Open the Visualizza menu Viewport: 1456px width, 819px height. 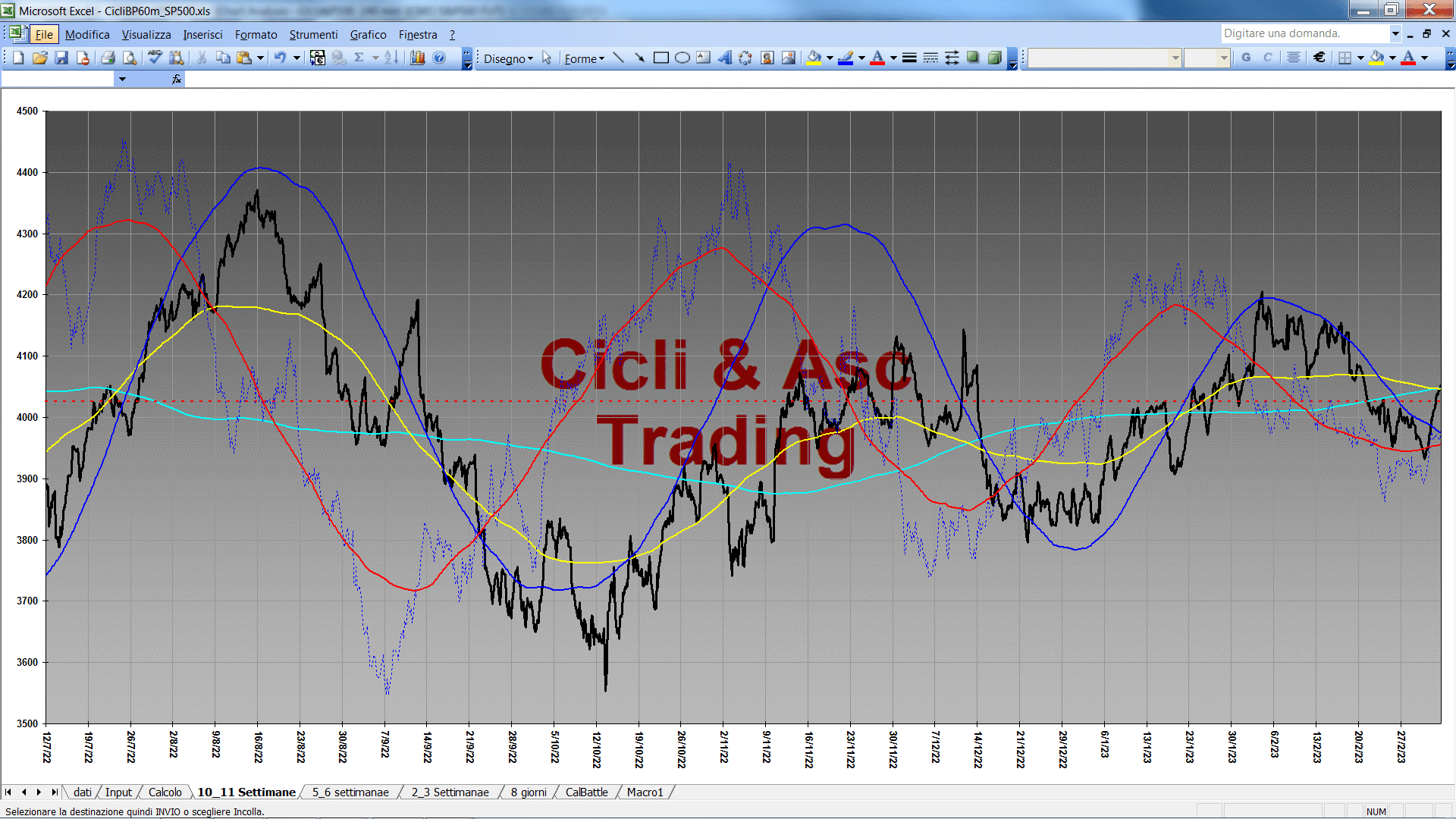tap(146, 34)
